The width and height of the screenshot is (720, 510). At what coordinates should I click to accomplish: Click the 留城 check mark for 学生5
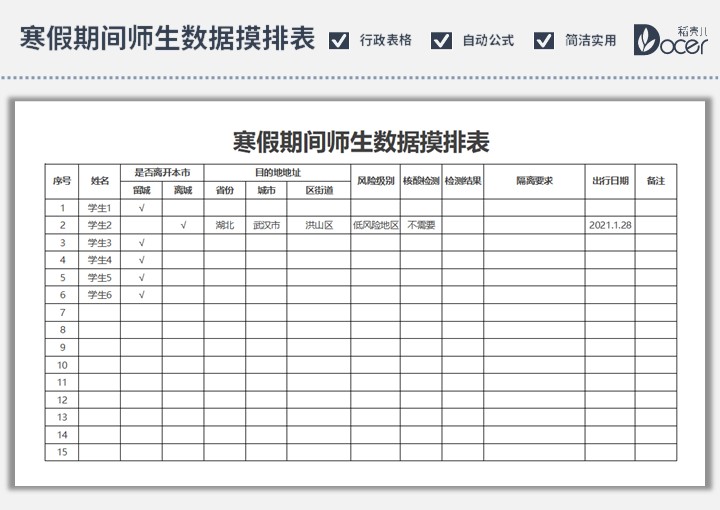(141, 278)
